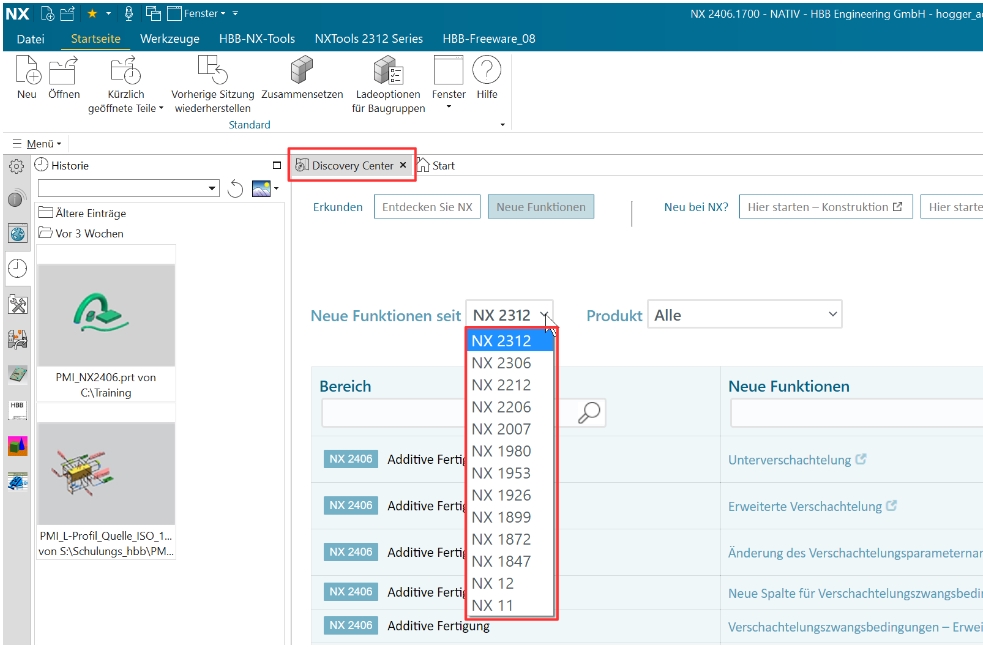Select the Historie clock sidebar icon
Image resolution: width=983 pixels, height=650 pixels.
[x=18, y=268]
